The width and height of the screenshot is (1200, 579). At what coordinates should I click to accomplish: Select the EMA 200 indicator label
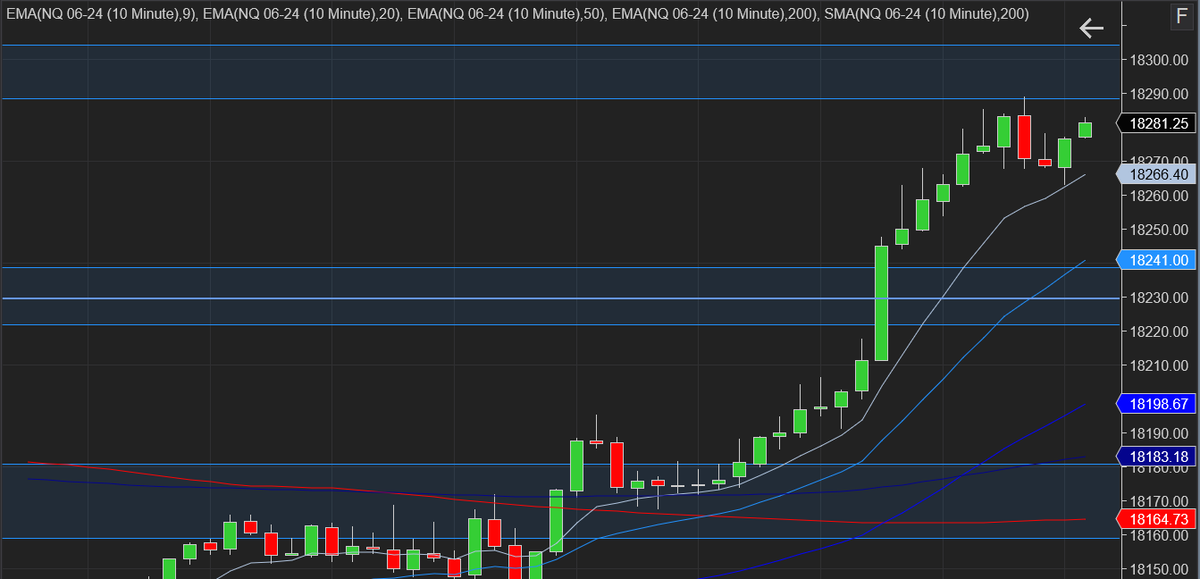[x=717, y=14]
